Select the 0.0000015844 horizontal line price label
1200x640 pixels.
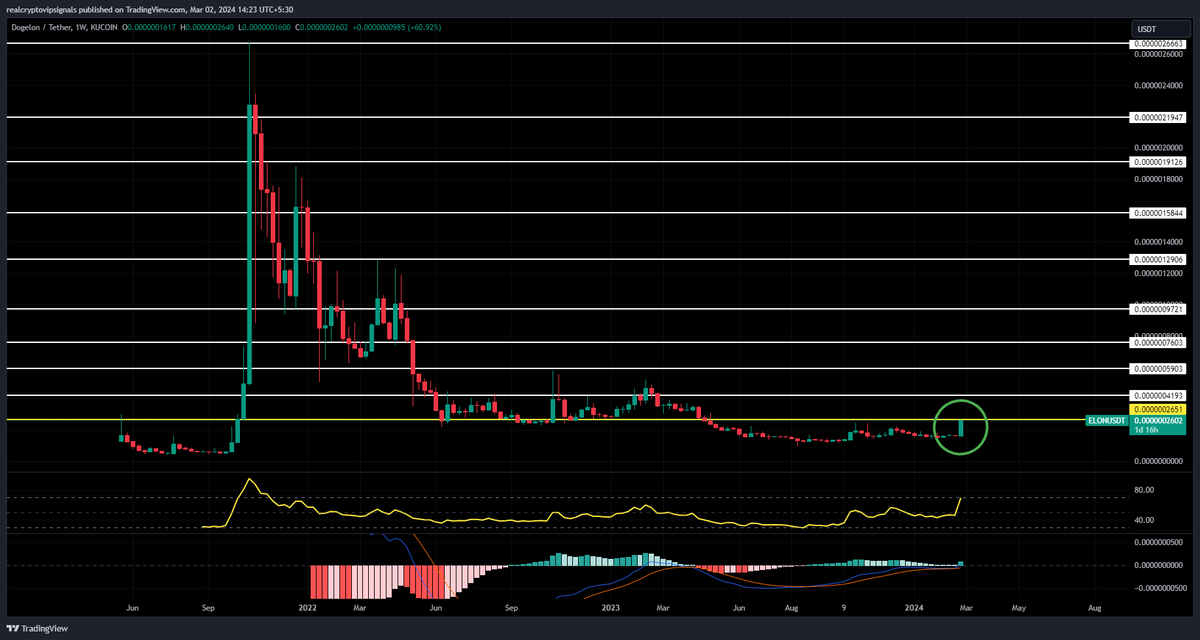(1158, 213)
